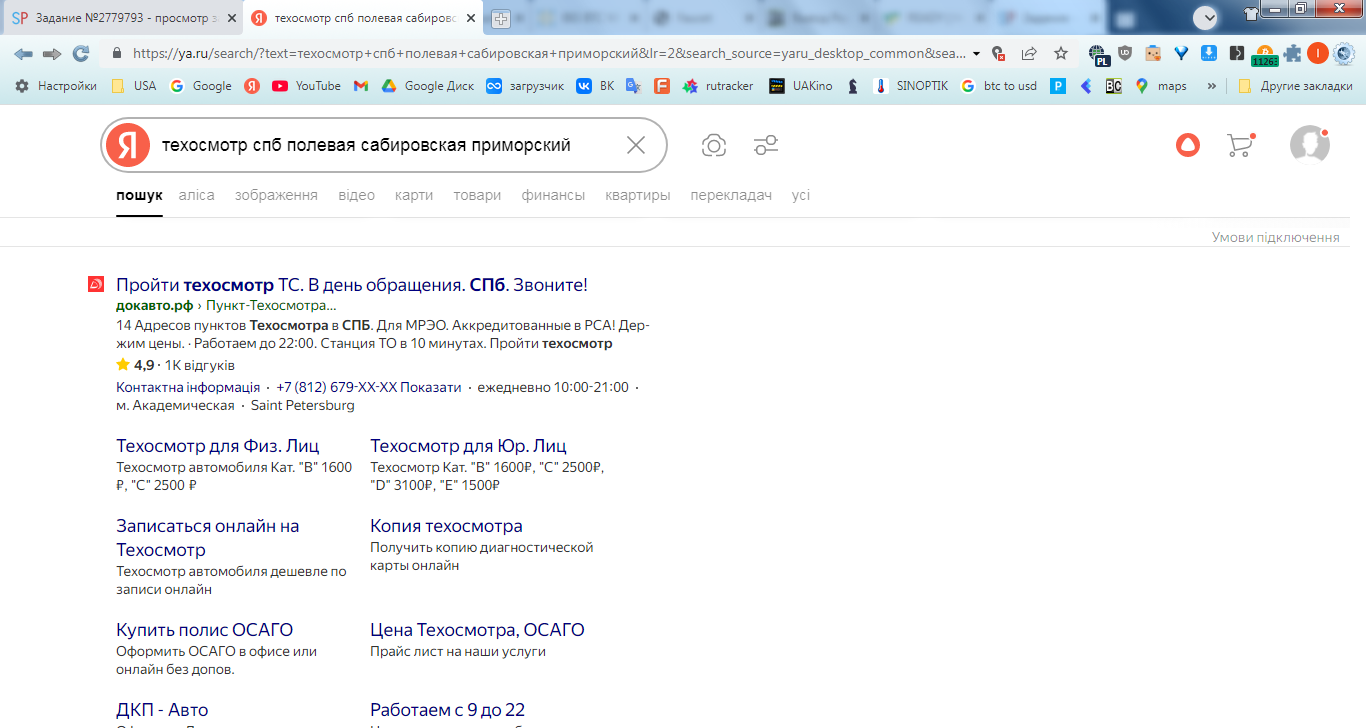Open the USA bookmarks folder

[x=134, y=86]
